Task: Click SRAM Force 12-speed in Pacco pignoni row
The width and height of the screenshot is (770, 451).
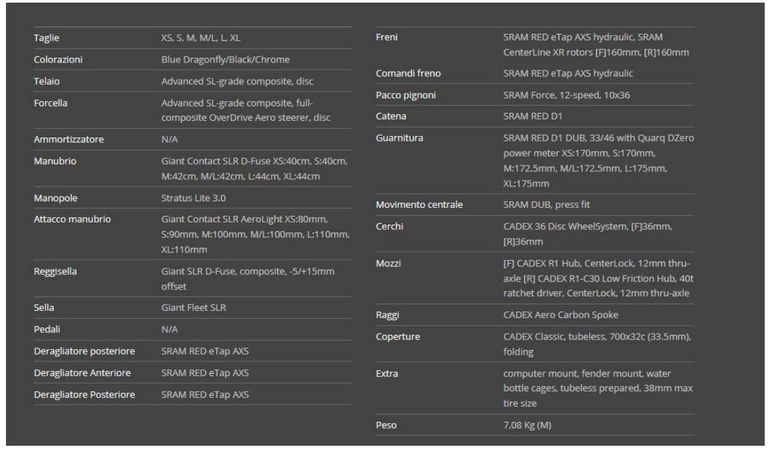Action: point(566,95)
